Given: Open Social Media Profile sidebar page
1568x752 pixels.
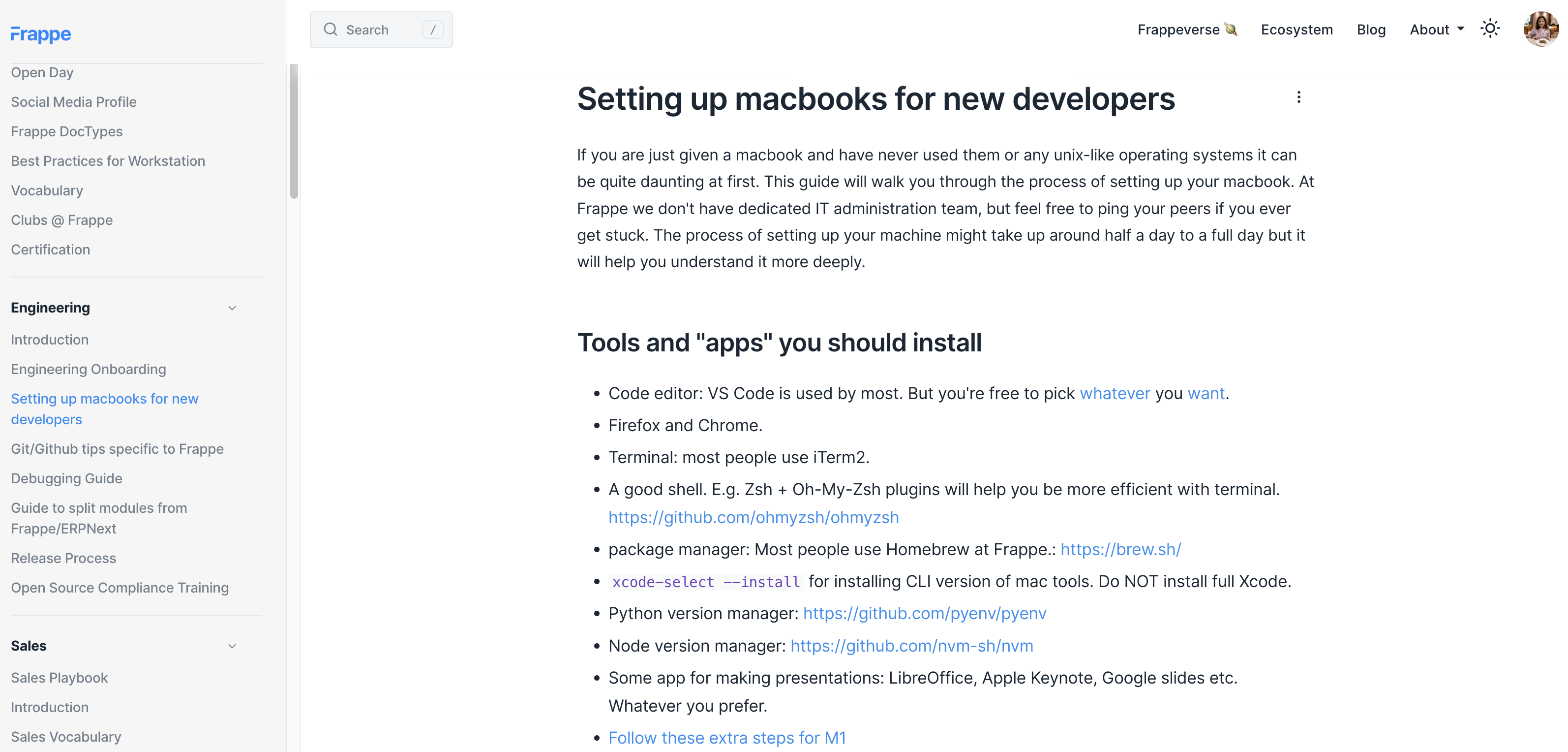Looking at the screenshot, I should [74, 102].
